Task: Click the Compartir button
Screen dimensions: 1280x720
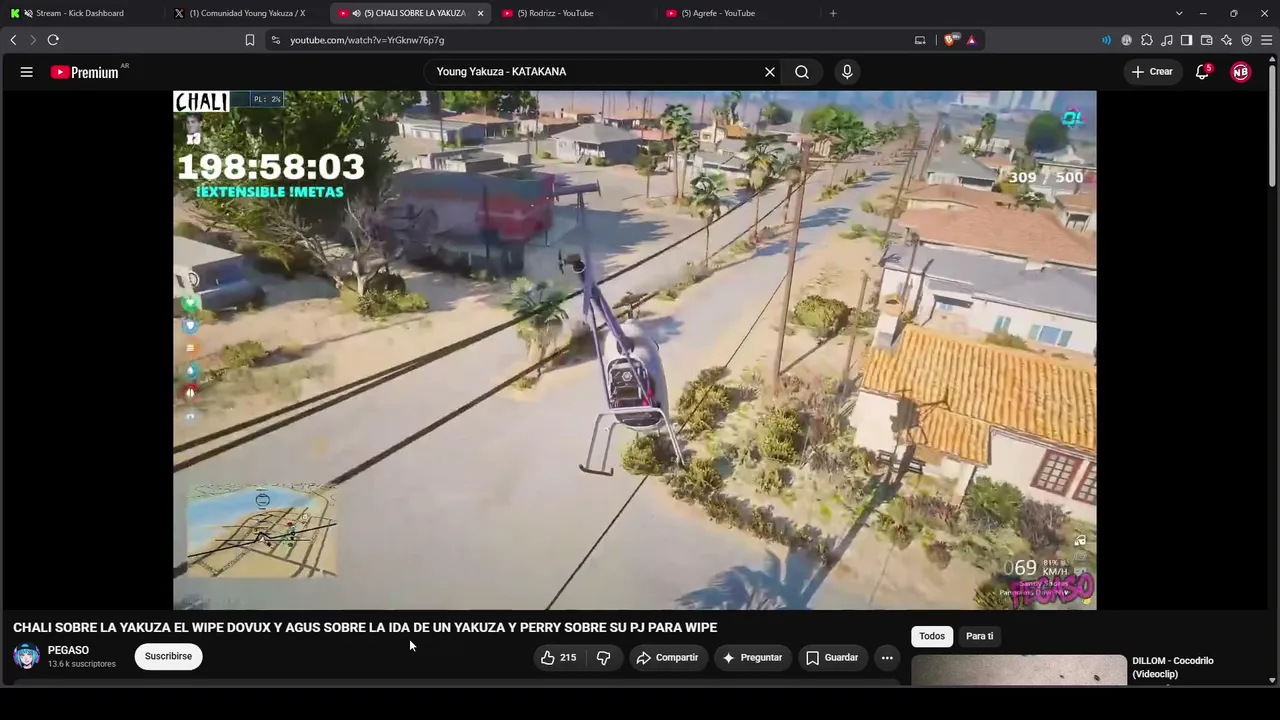Action: (x=668, y=657)
